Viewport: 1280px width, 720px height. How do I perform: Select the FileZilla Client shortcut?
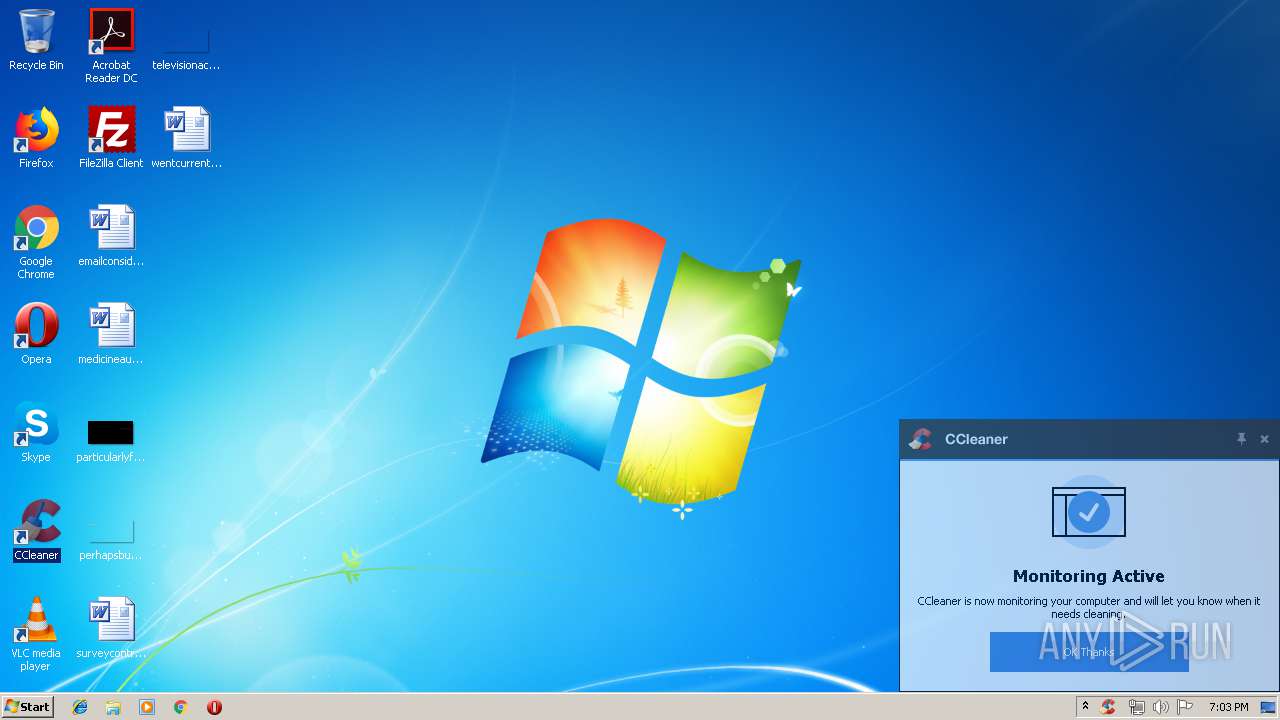tap(111, 139)
